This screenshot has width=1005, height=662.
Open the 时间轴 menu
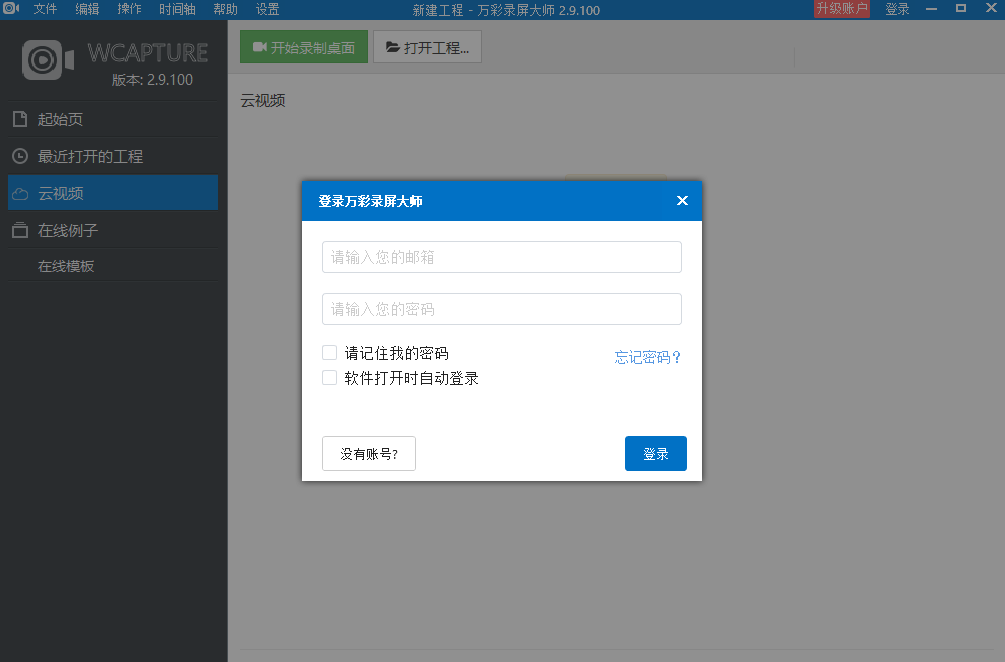point(178,9)
